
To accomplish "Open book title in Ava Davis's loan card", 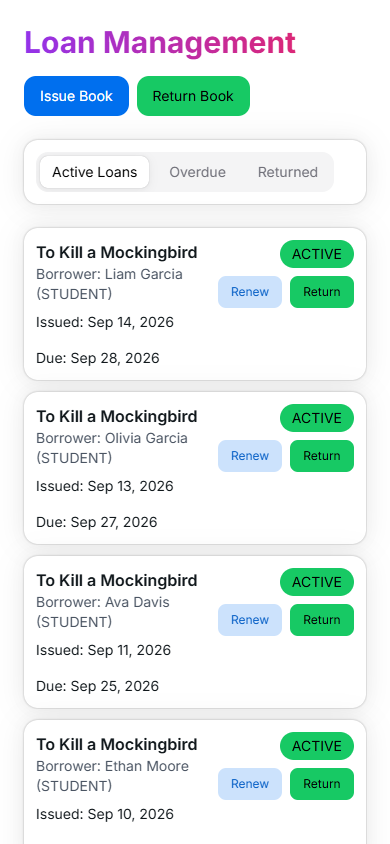I will [117, 580].
